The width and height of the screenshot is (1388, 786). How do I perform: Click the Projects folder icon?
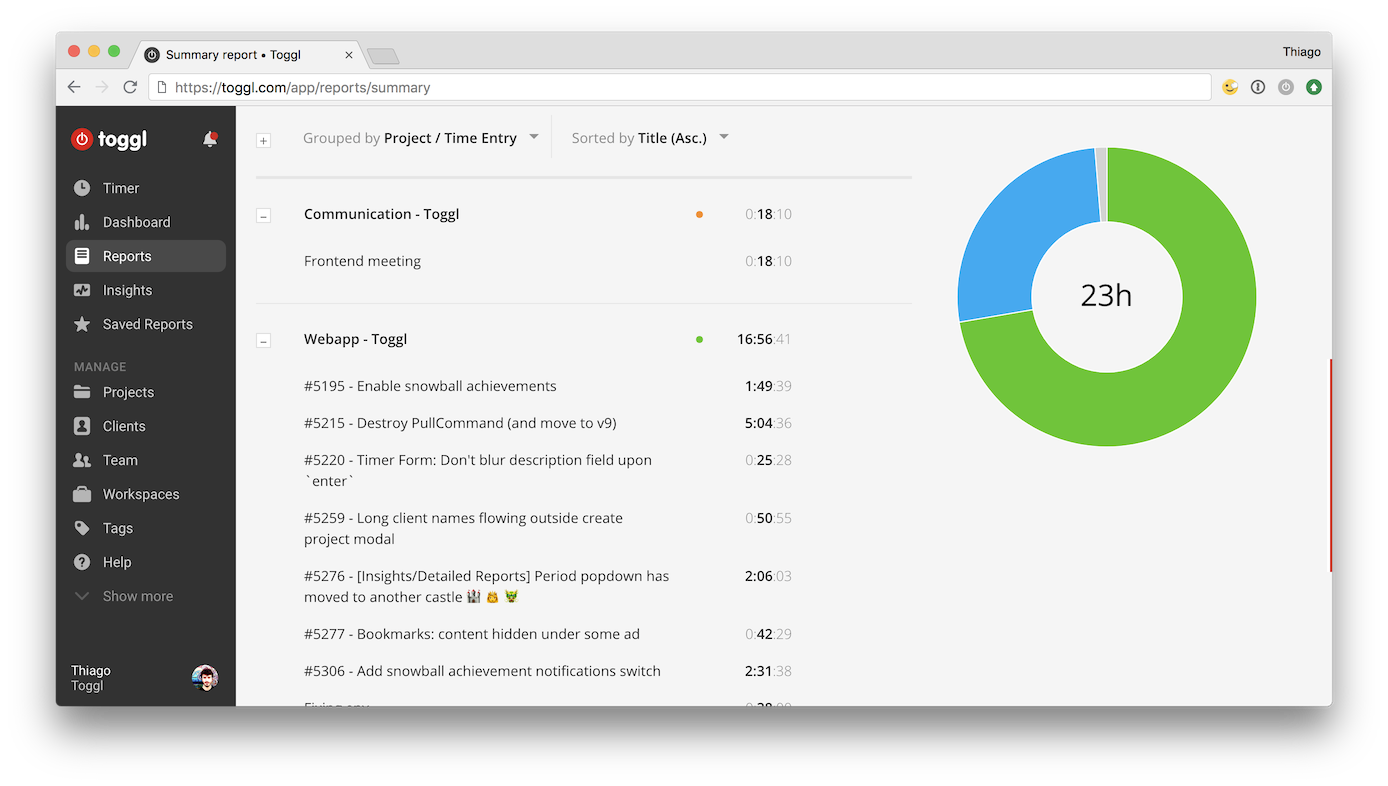click(82, 392)
